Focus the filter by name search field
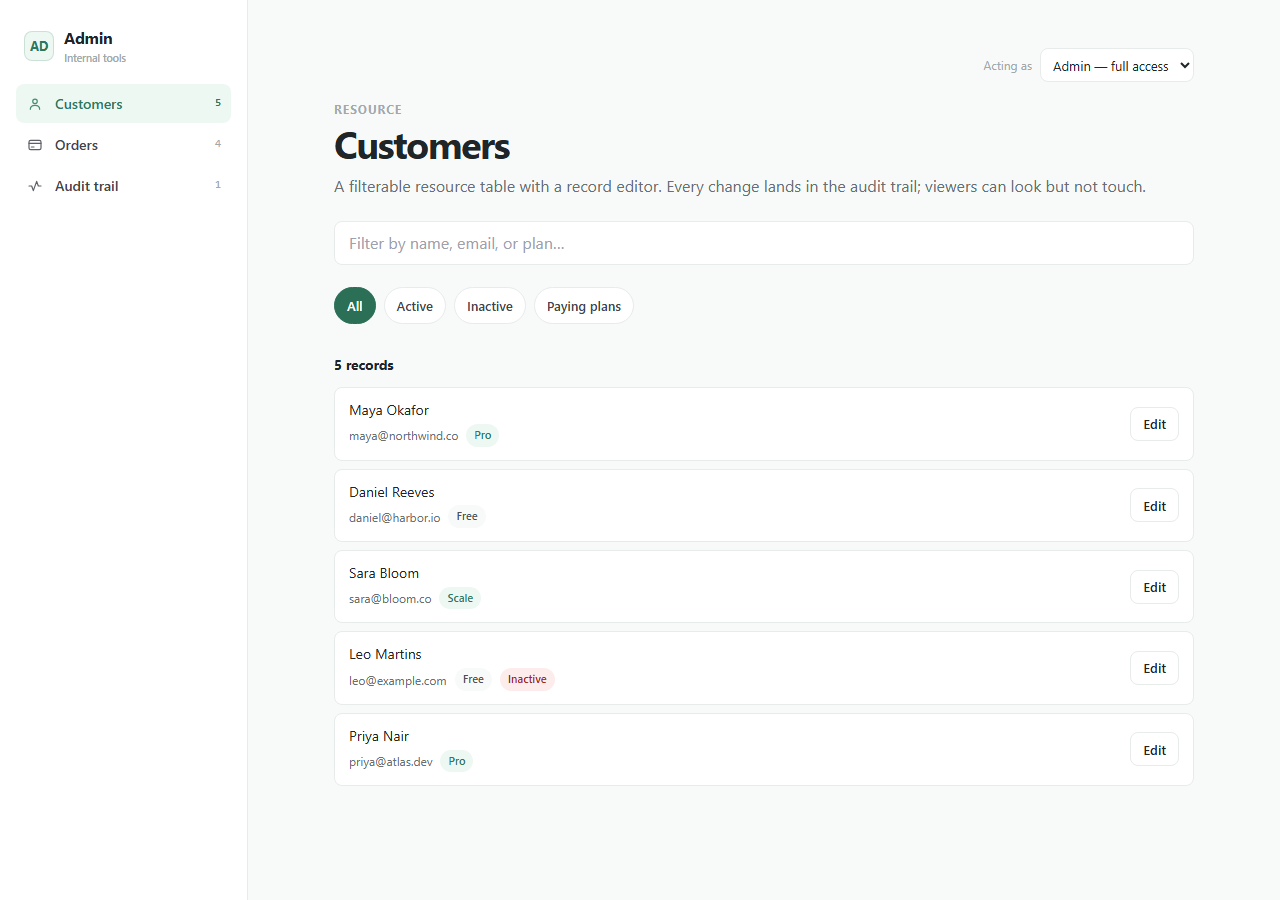Viewport: 1280px width, 900px height. (764, 243)
